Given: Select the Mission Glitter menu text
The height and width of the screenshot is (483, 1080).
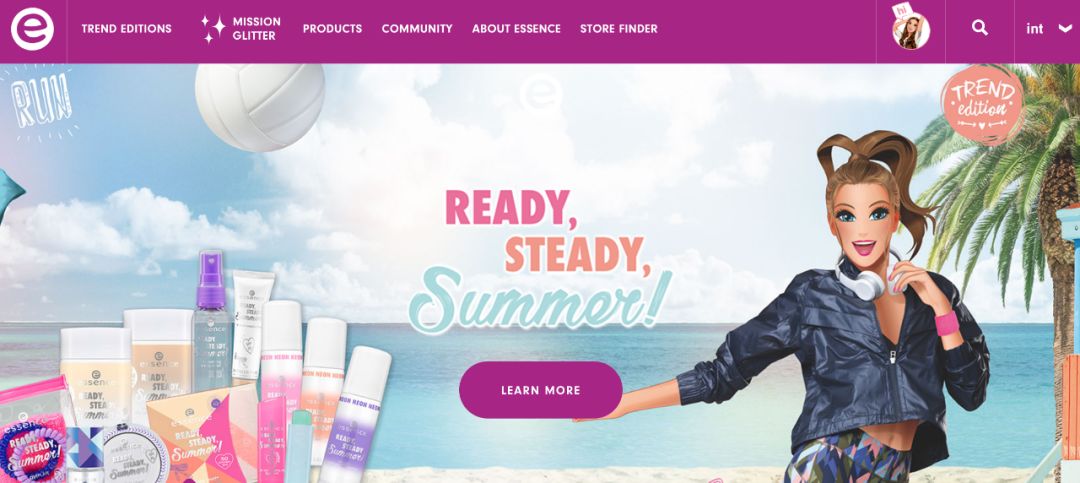Looking at the screenshot, I should [x=256, y=29].
